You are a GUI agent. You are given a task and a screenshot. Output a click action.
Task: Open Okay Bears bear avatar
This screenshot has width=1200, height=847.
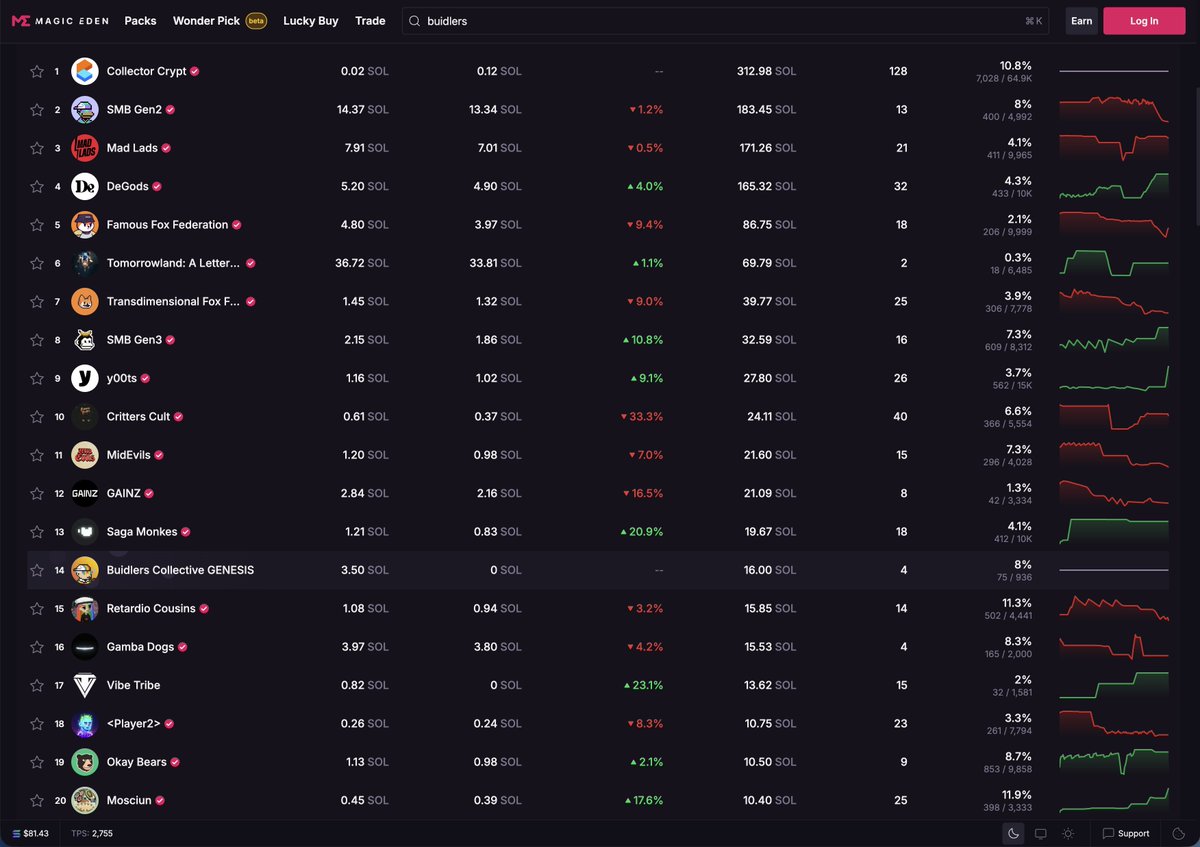[85, 762]
